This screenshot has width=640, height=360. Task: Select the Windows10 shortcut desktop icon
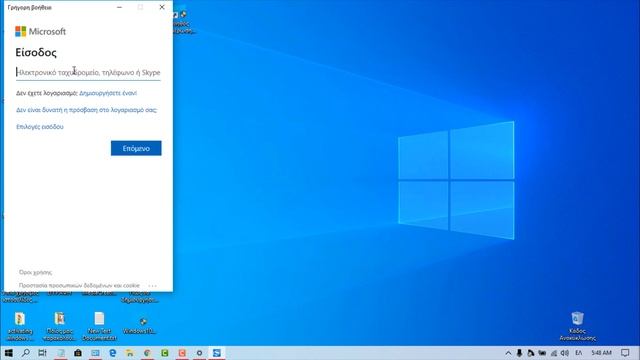(x=139, y=326)
